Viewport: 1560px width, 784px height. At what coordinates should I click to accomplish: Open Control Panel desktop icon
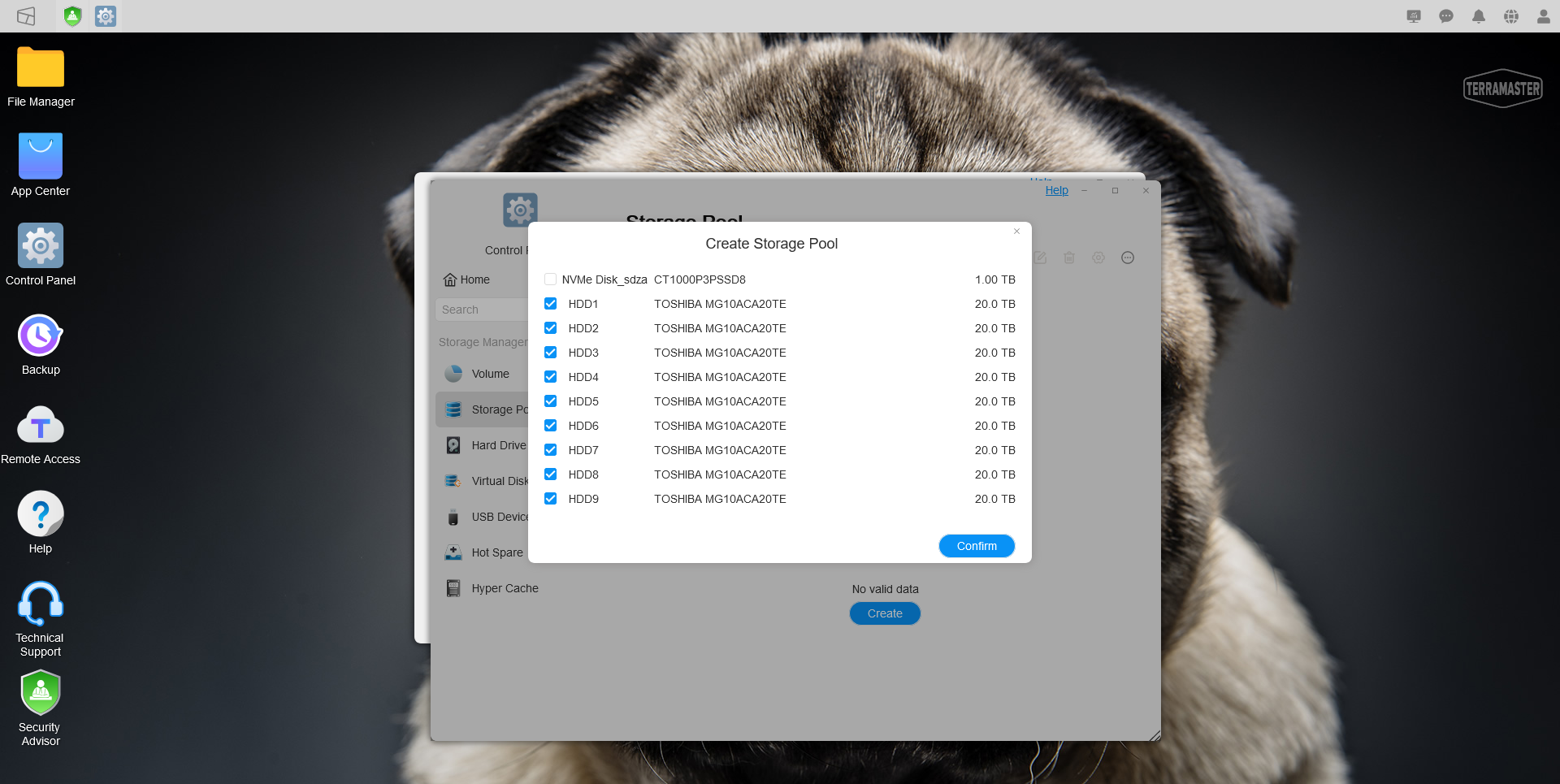(x=41, y=256)
